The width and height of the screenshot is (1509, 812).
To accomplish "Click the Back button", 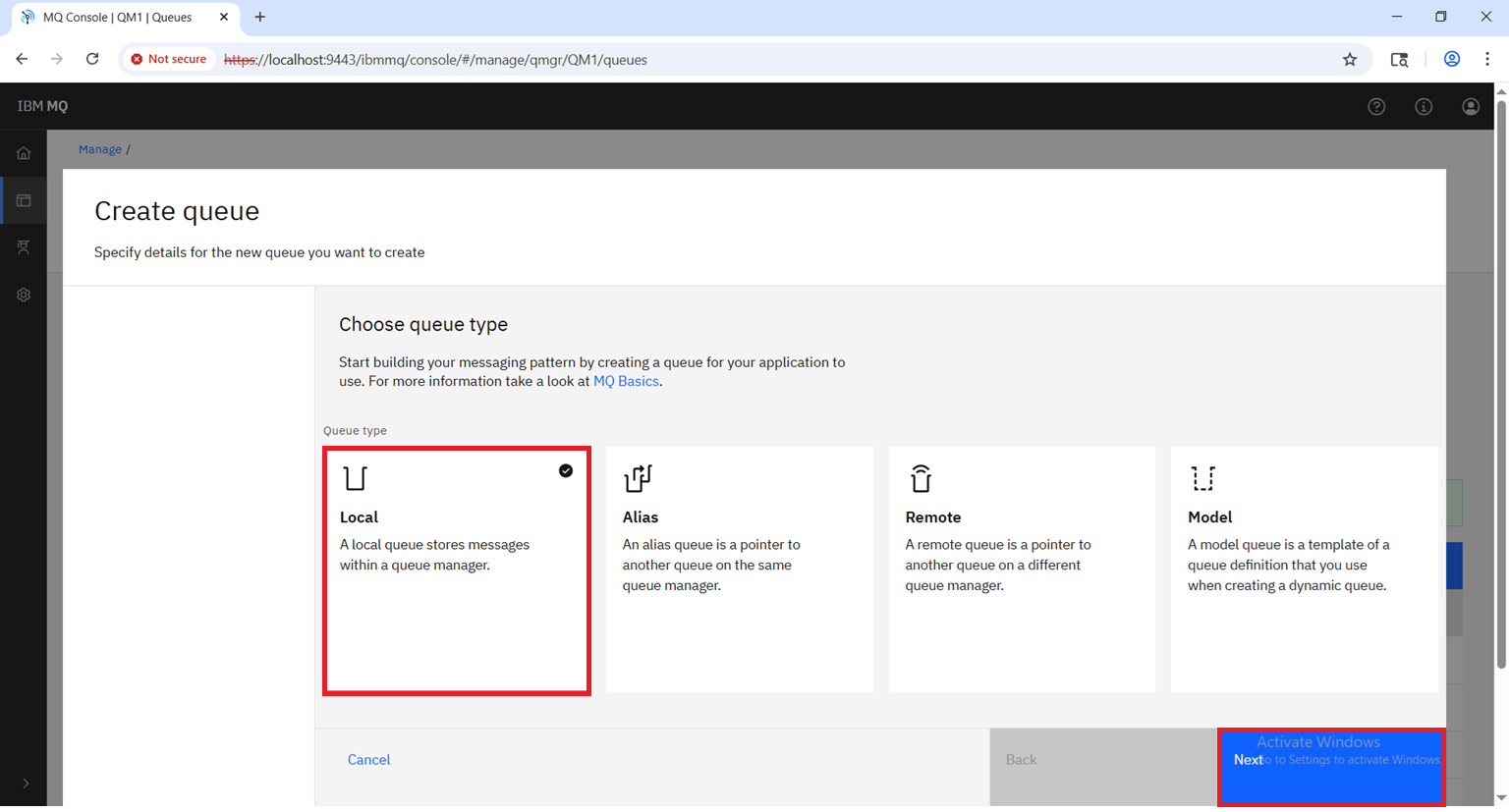I will coord(1104,768).
